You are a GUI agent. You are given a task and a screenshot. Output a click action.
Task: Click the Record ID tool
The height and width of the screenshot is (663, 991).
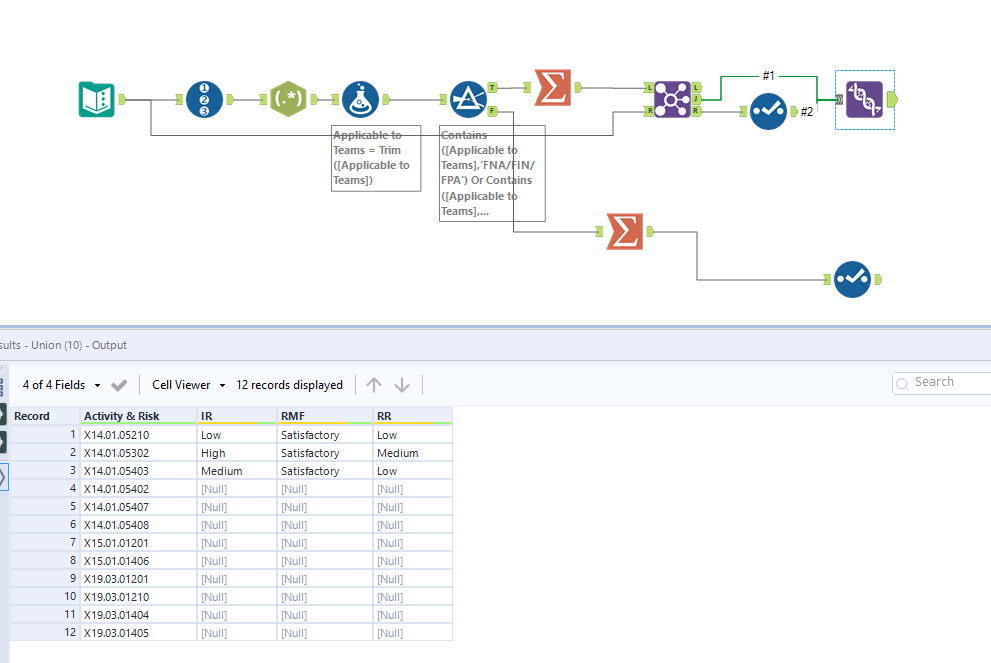(207, 99)
